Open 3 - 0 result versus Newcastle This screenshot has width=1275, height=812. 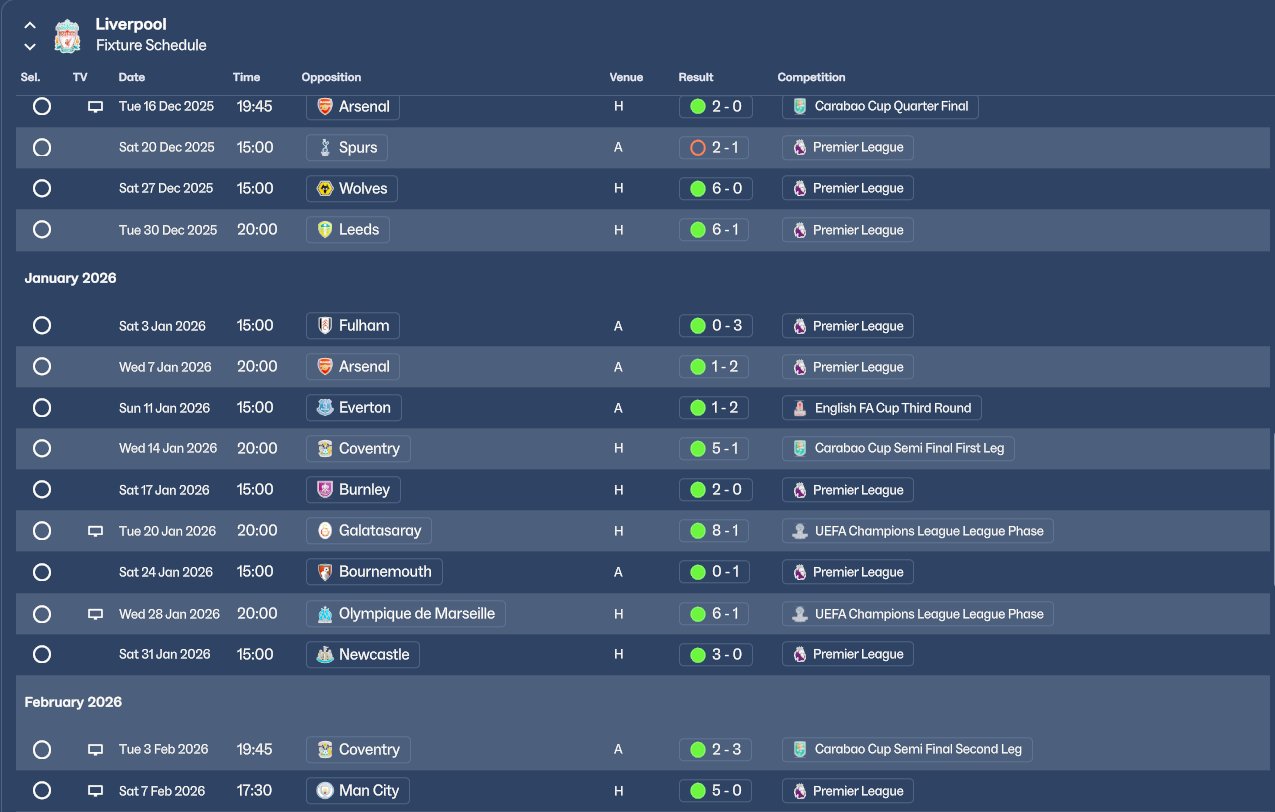(715, 654)
